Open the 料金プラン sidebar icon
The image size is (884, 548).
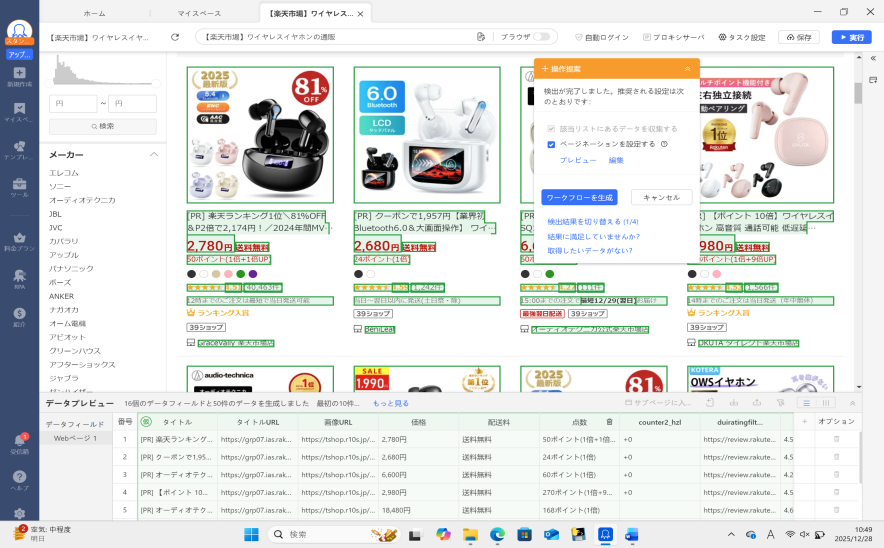tap(19, 239)
